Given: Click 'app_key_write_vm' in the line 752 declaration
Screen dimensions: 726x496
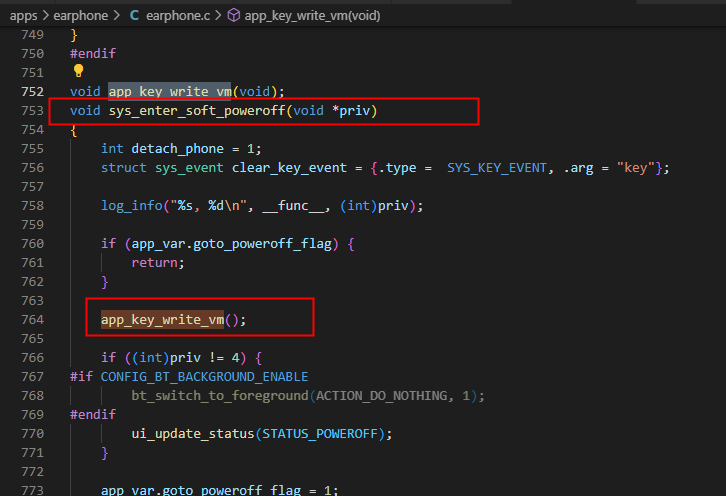Looking at the screenshot, I should click(x=170, y=92).
